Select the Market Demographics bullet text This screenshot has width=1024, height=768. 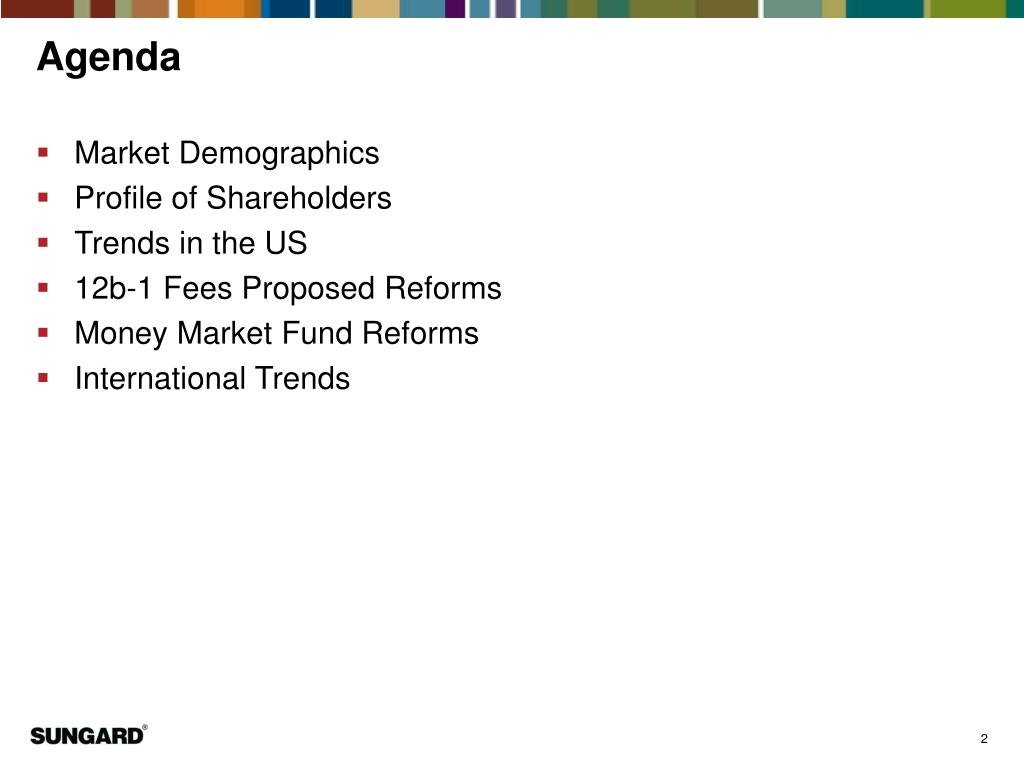tap(227, 154)
